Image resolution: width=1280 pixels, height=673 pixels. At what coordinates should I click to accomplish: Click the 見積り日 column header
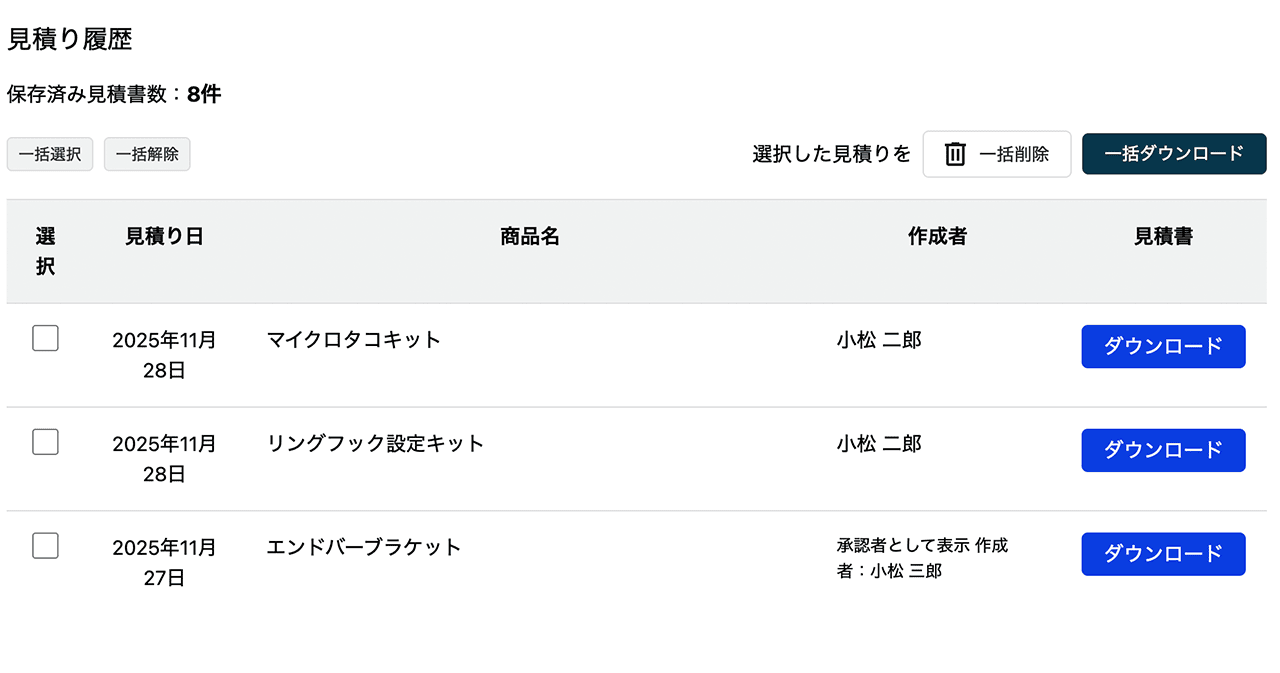(x=164, y=237)
